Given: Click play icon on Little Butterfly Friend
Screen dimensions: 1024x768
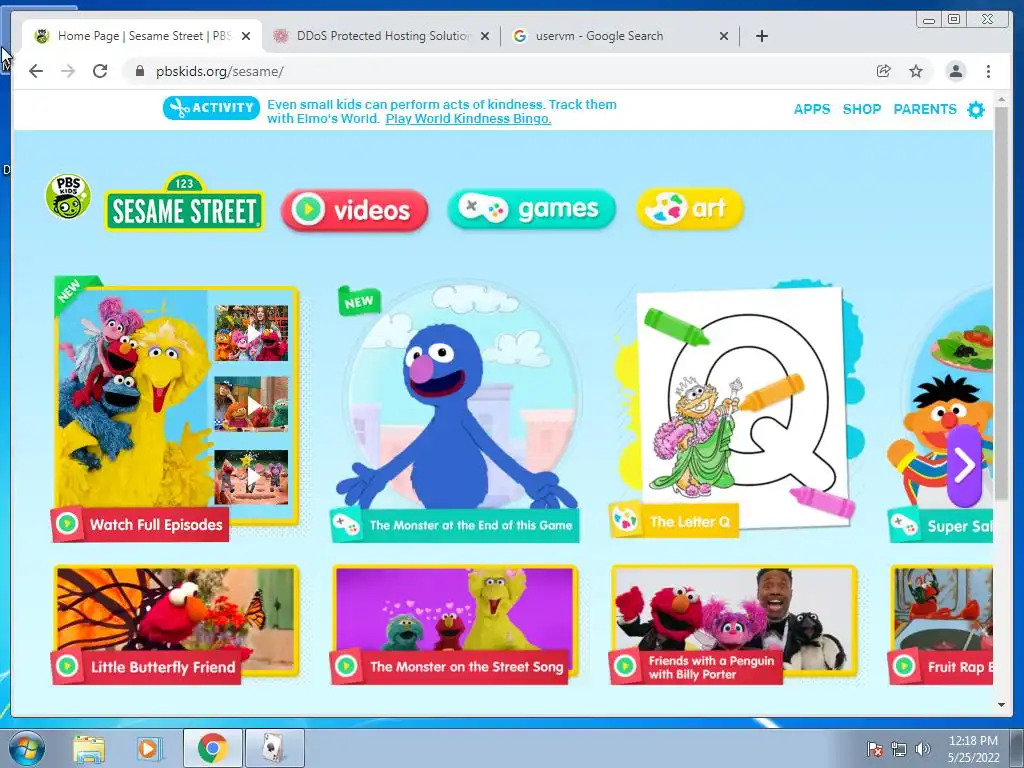Looking at the screenshot, I should click(x=67, y=666).
